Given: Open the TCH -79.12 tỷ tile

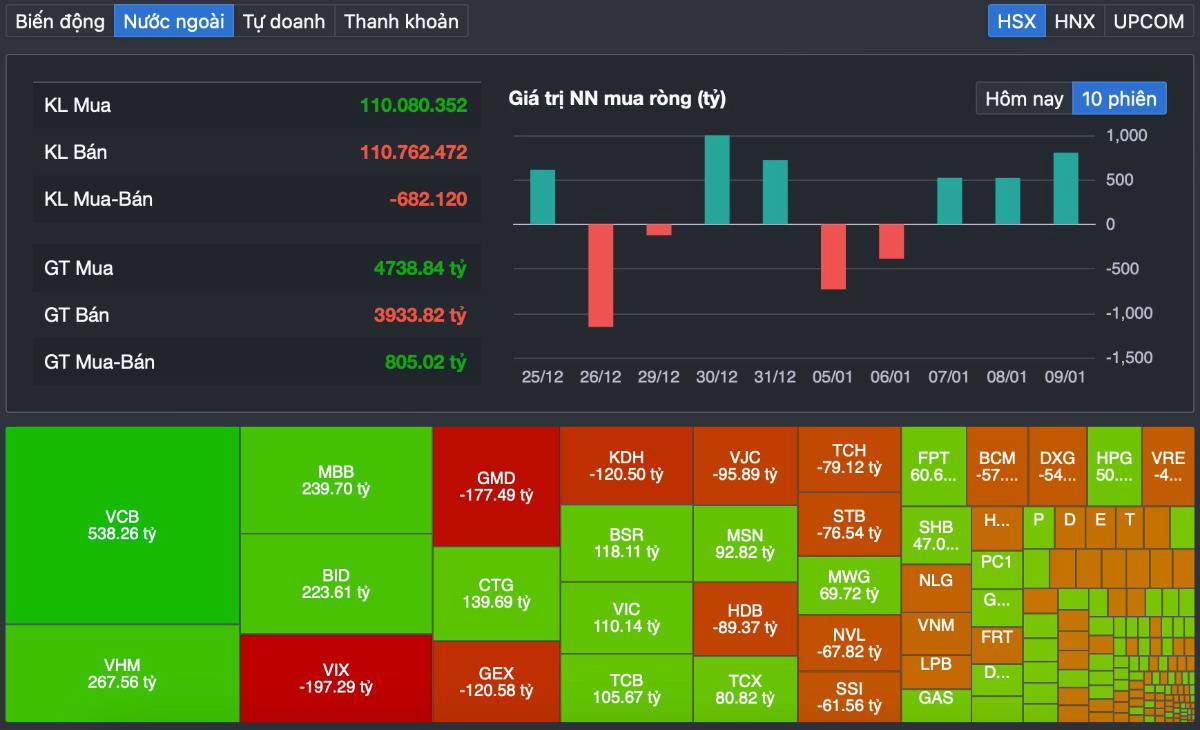Looking at the screenshot, I should 849,459.
